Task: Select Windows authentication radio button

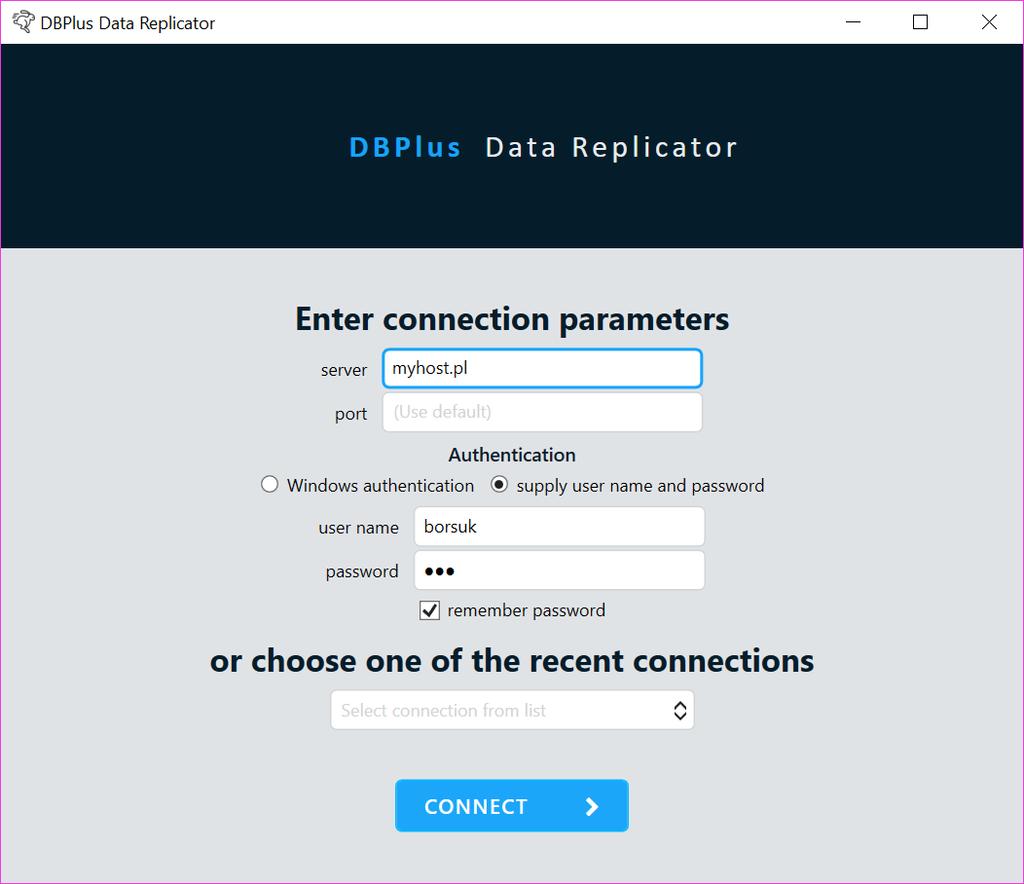Action: click(x=269, y=484)
